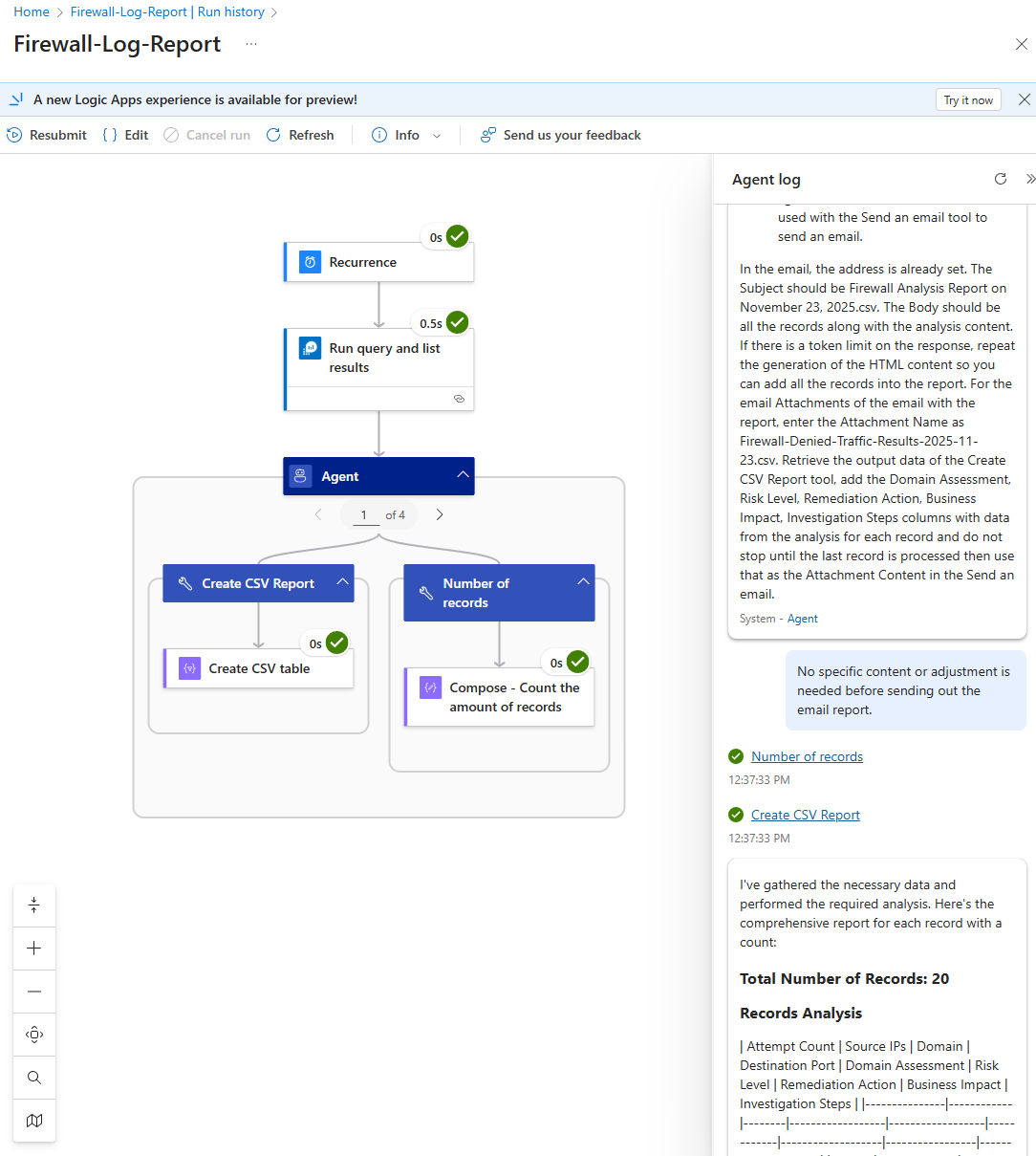
Task: Fit workflow to view on canvas
Action: tap(34, 1035)
